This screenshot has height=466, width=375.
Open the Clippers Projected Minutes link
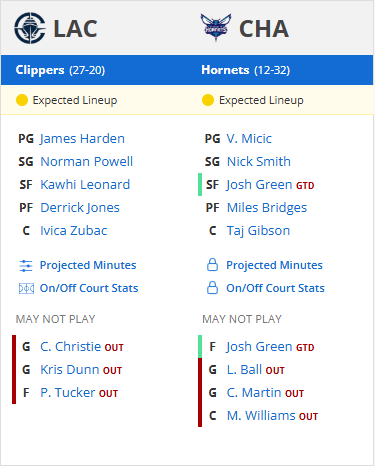[88, 265]
